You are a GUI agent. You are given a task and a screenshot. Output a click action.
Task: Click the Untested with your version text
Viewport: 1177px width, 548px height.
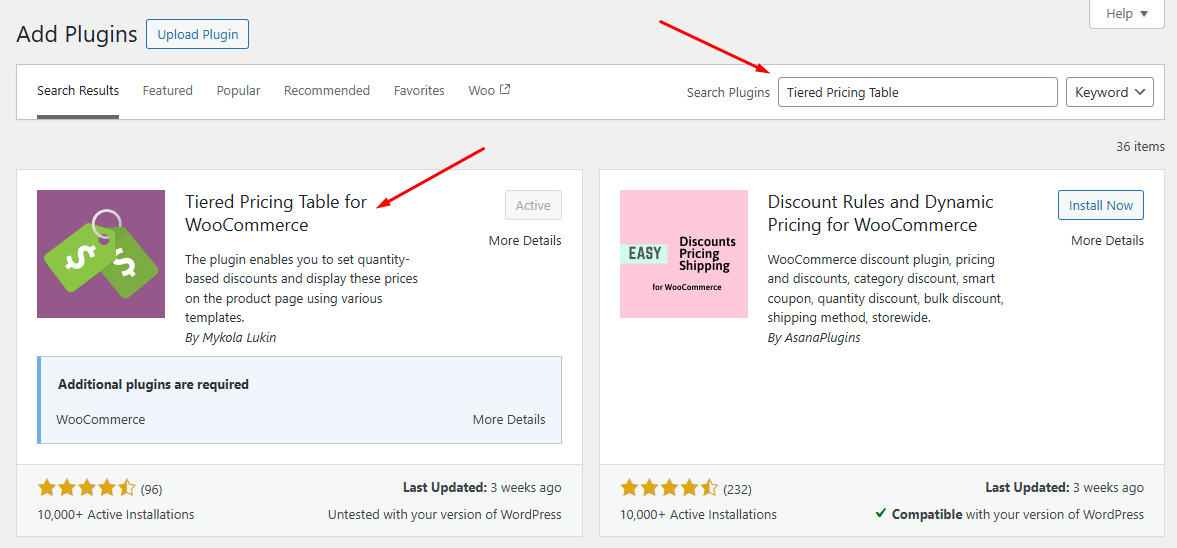[444, 514]
